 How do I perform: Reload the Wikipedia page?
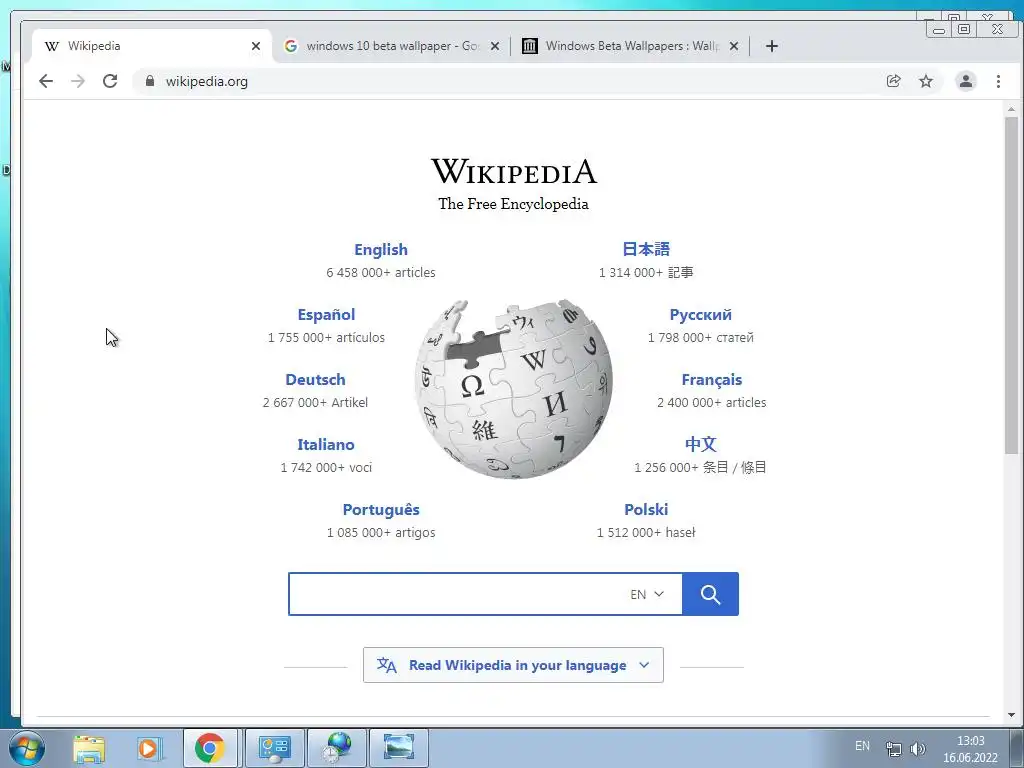pyautogui.click(x=110, y=81)
